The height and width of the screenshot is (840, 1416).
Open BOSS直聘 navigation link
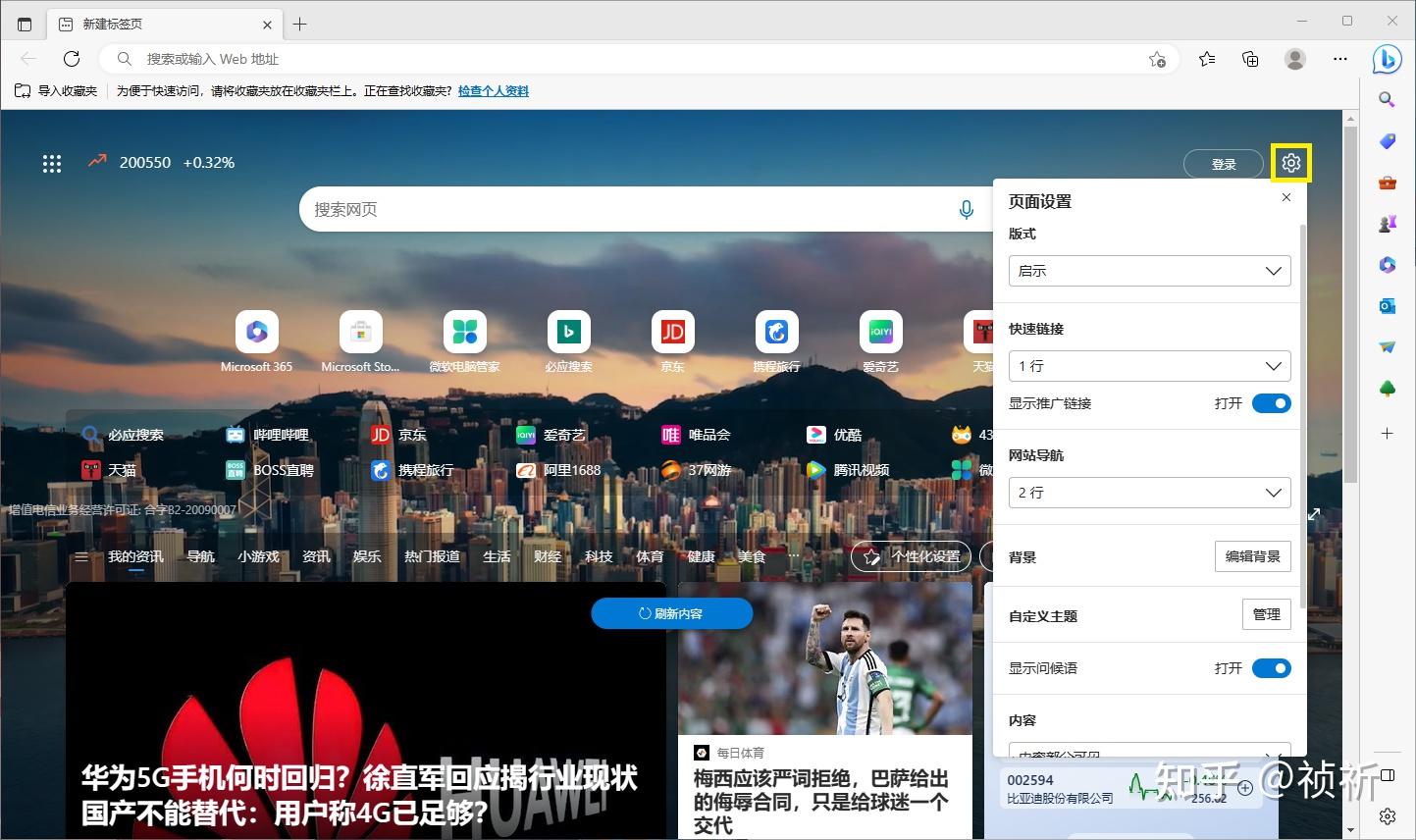[x=270, y=470]
